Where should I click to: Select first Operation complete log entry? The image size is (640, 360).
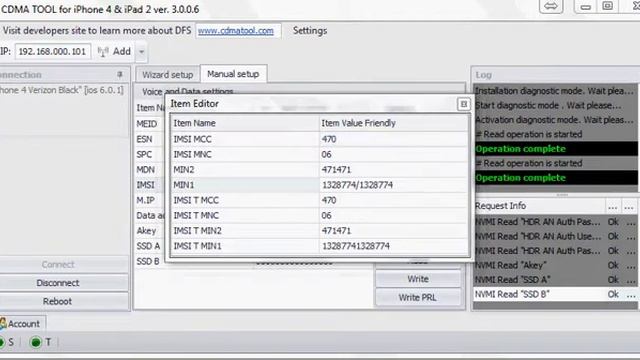(x=556, y=149)
